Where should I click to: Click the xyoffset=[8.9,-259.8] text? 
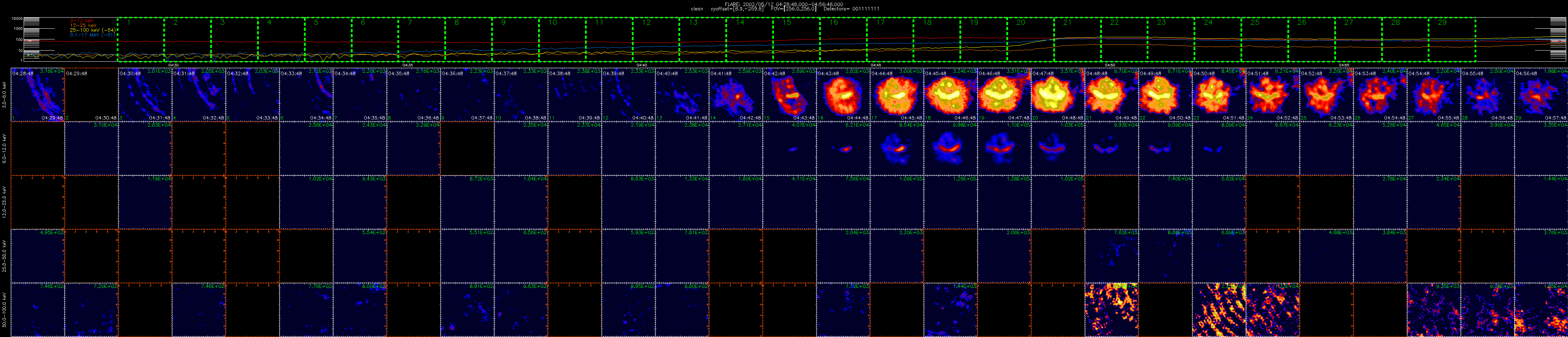[x=738, y=9]
